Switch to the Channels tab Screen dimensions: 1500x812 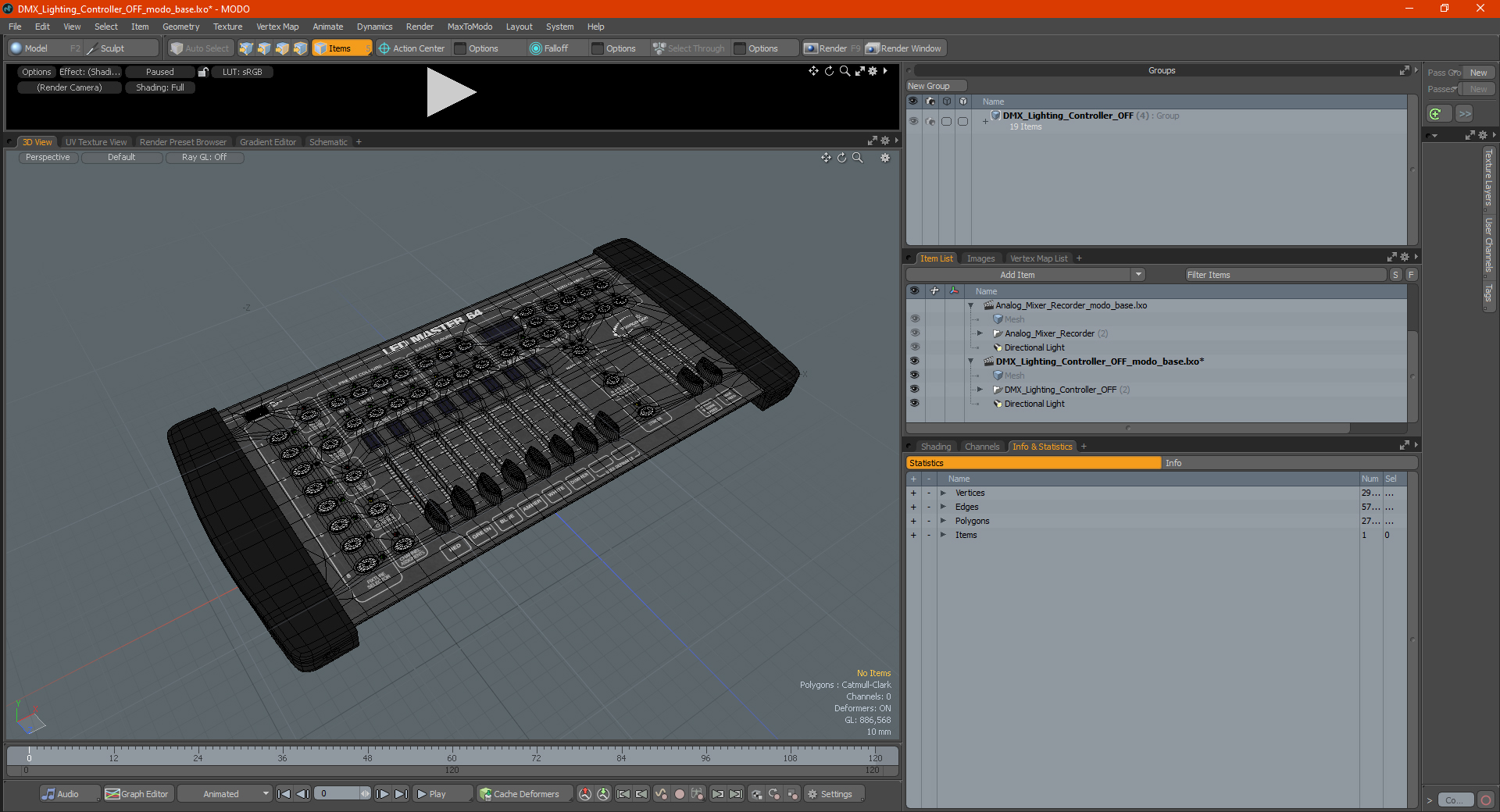point(982,447)
